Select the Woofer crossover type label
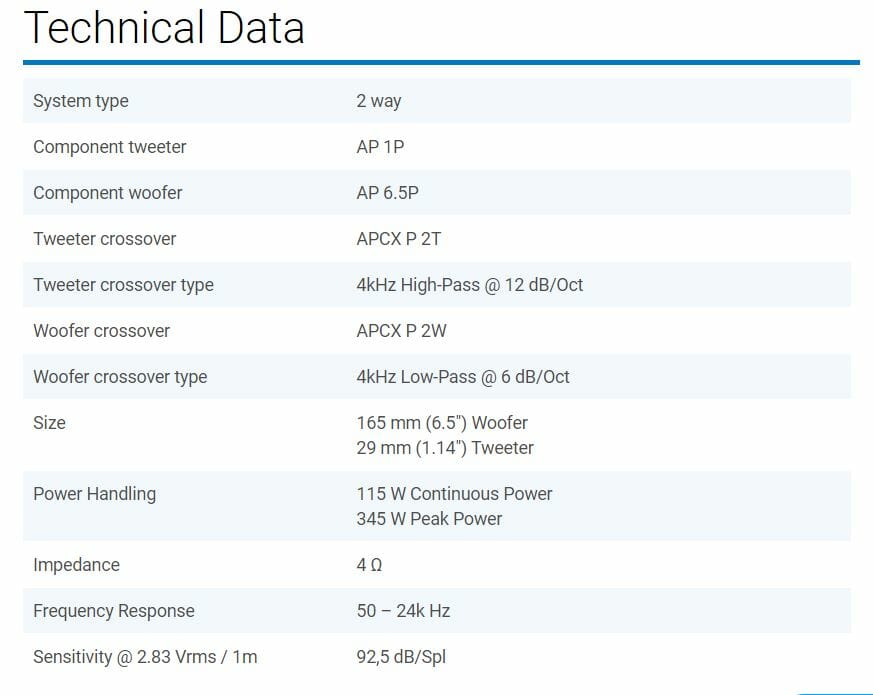The width and height of the screenshot is (873, 695). click(120, 377)
